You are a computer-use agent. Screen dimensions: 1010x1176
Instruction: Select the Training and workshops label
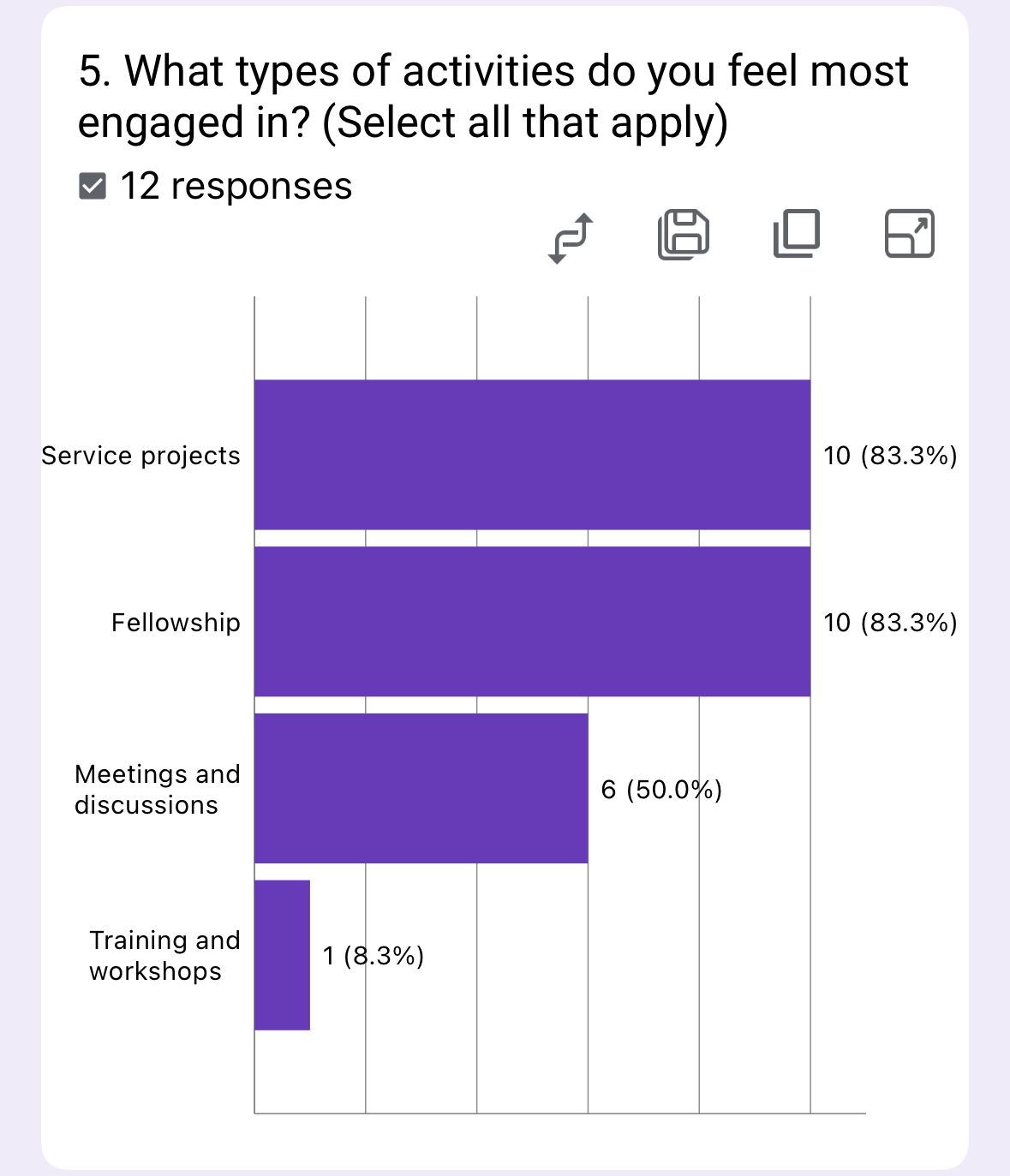[x=164, y=956]
